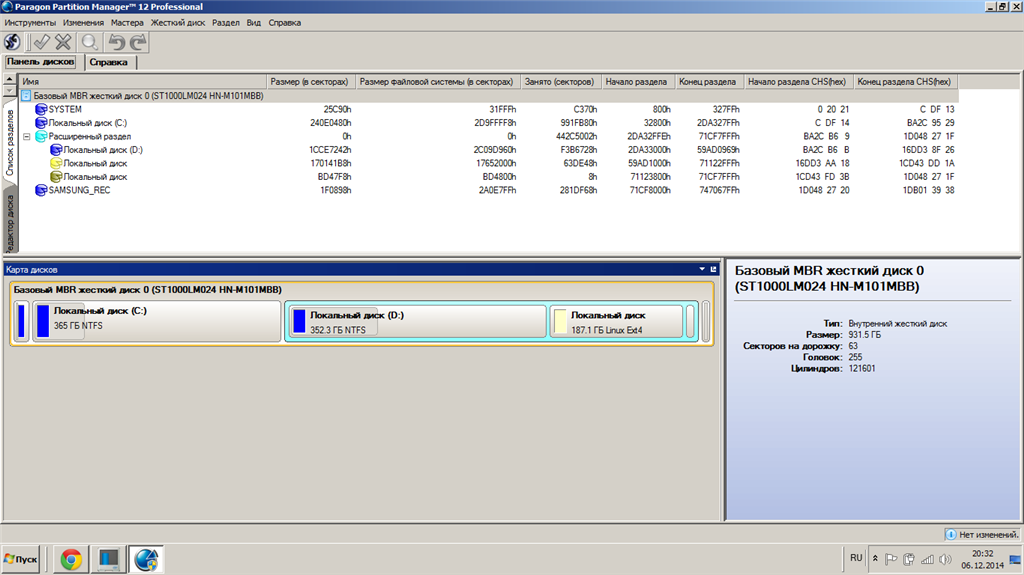Click the magnifier View changes toolbar icon

click(89, 42)
